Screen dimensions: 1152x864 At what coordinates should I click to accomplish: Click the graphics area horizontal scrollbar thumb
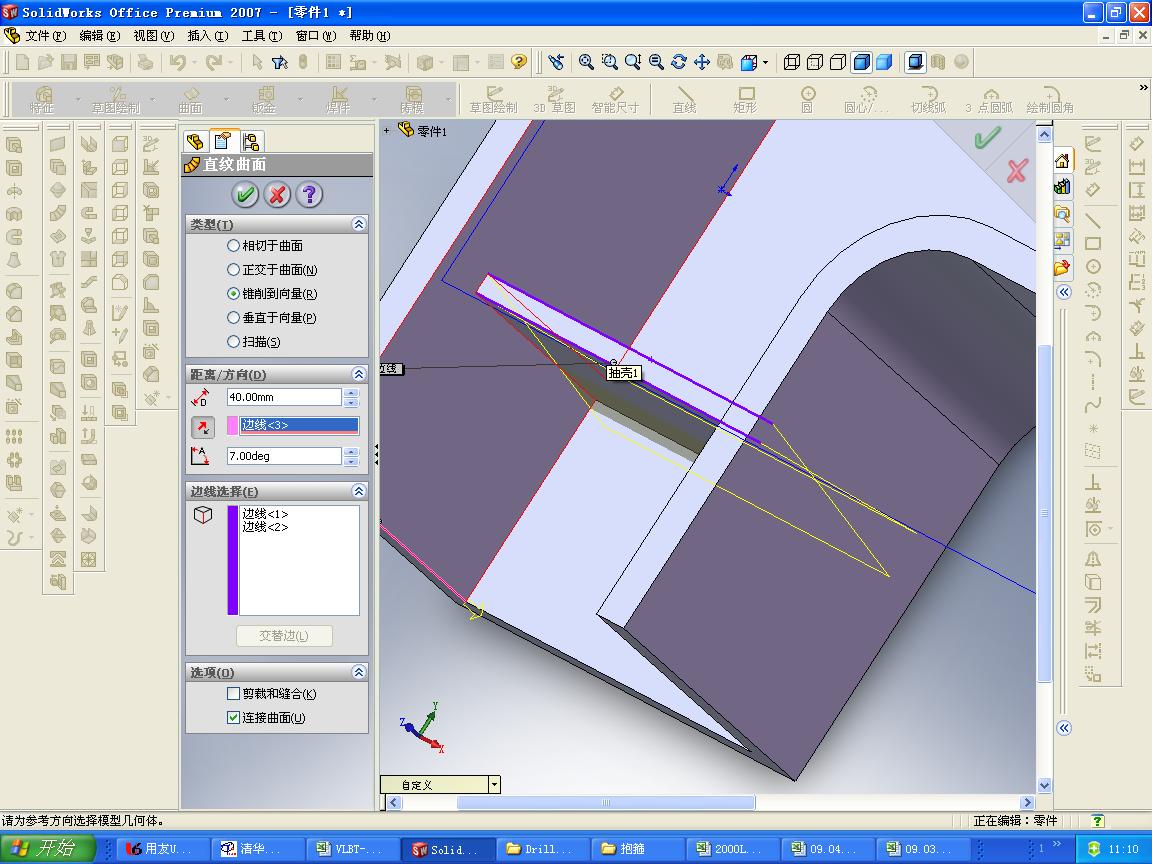[x=605, y=802]
